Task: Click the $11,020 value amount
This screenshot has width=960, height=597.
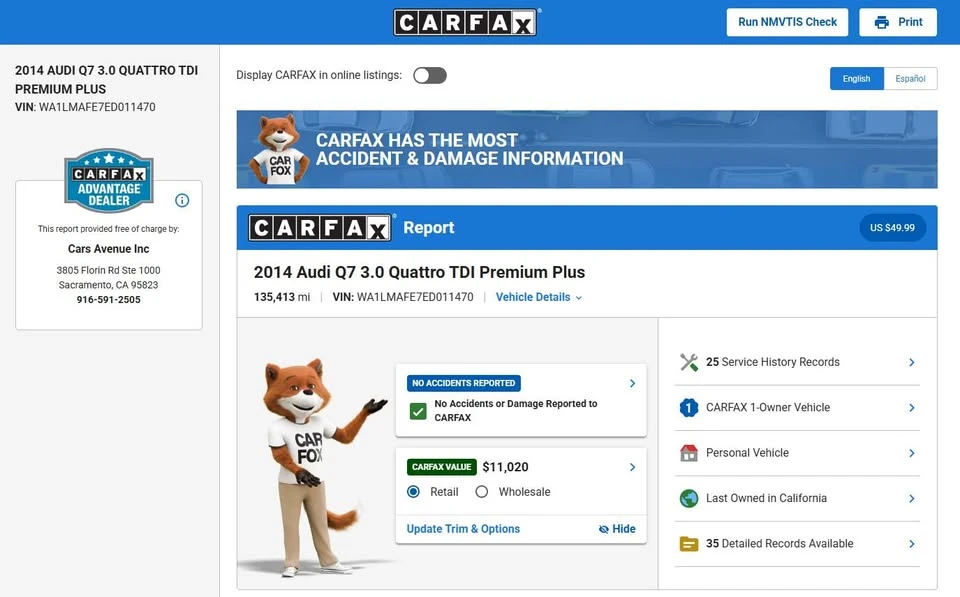Action: coord(505,467)
